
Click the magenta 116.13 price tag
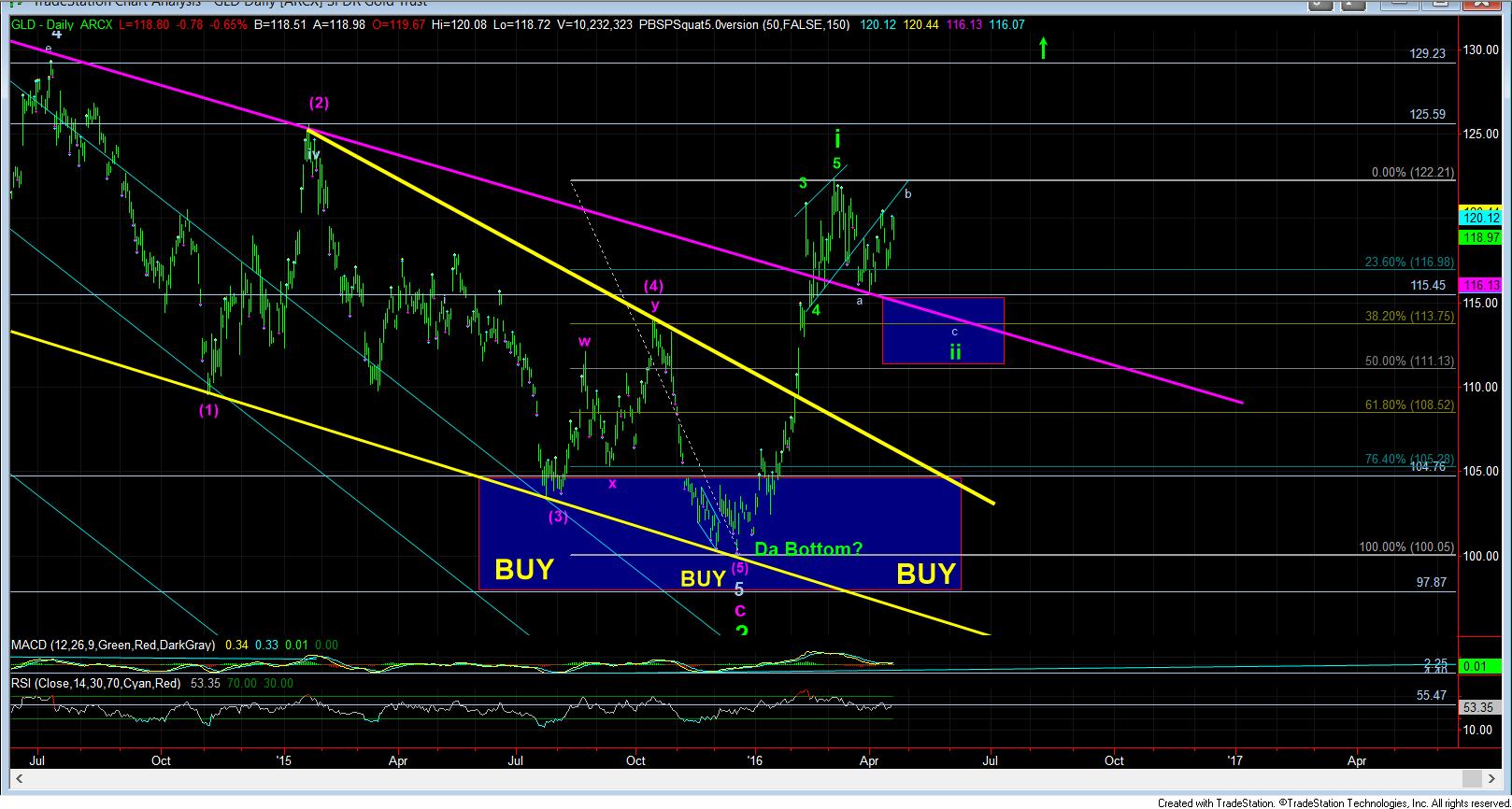pyautogui.click(x=1481, y=284)
